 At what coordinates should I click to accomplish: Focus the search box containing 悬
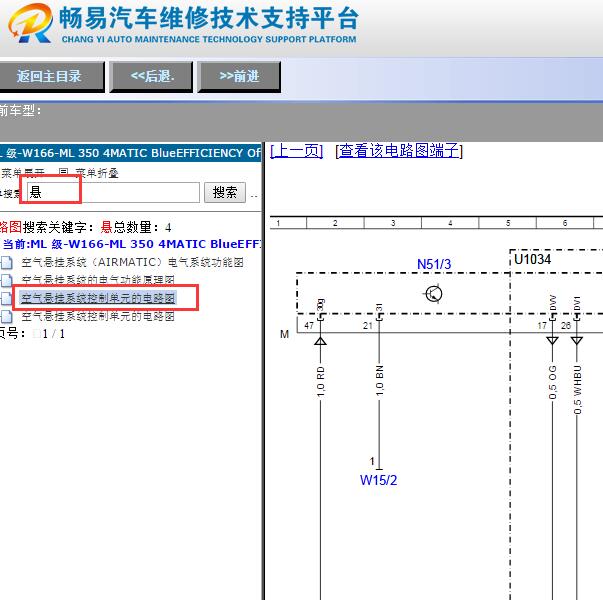[113, 192]
